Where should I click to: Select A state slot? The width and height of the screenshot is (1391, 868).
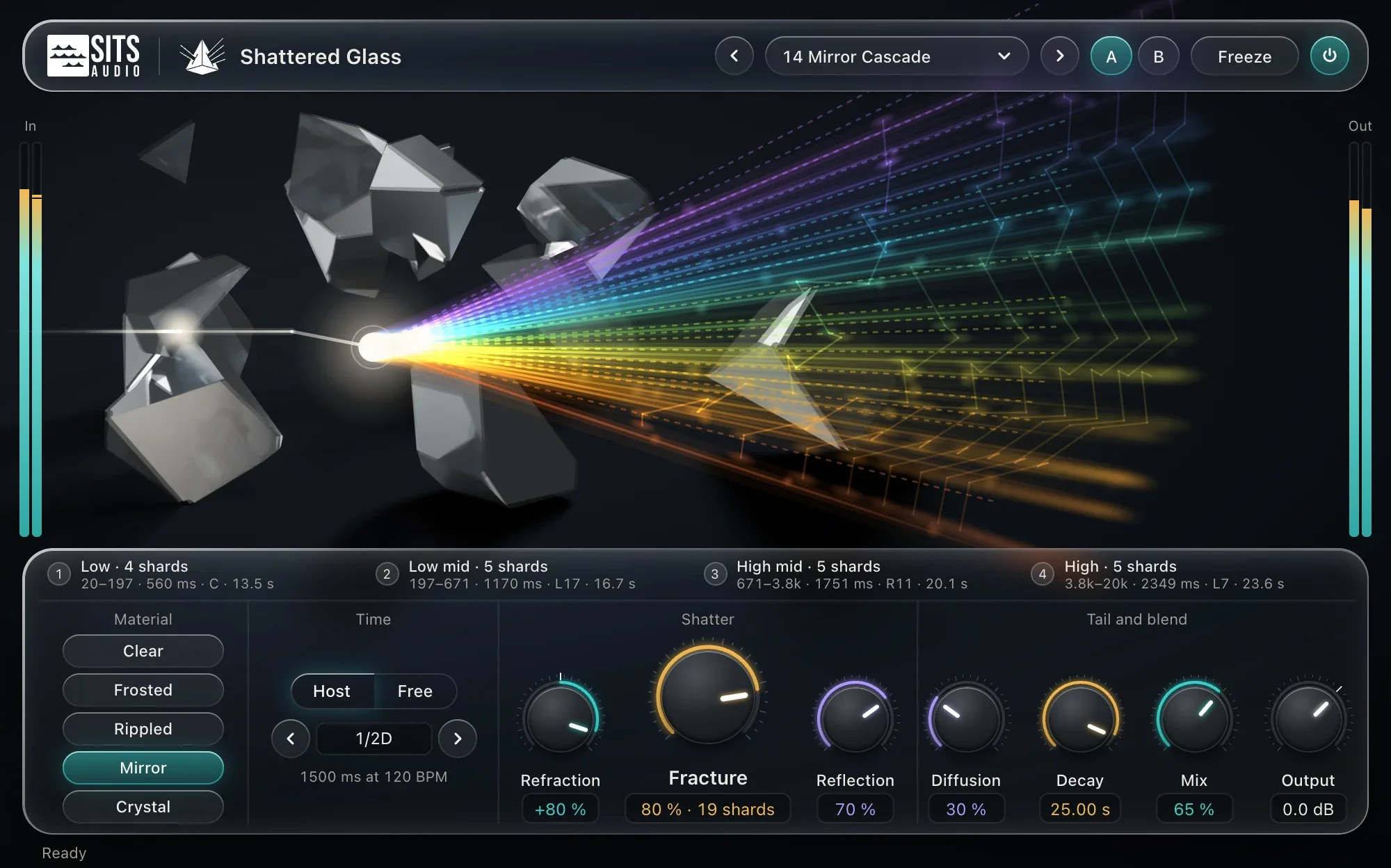[1111, 56]
